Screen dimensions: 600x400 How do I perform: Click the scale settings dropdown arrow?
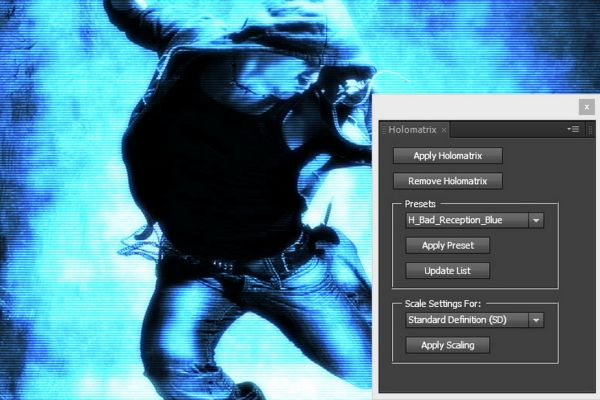point(536,320)
